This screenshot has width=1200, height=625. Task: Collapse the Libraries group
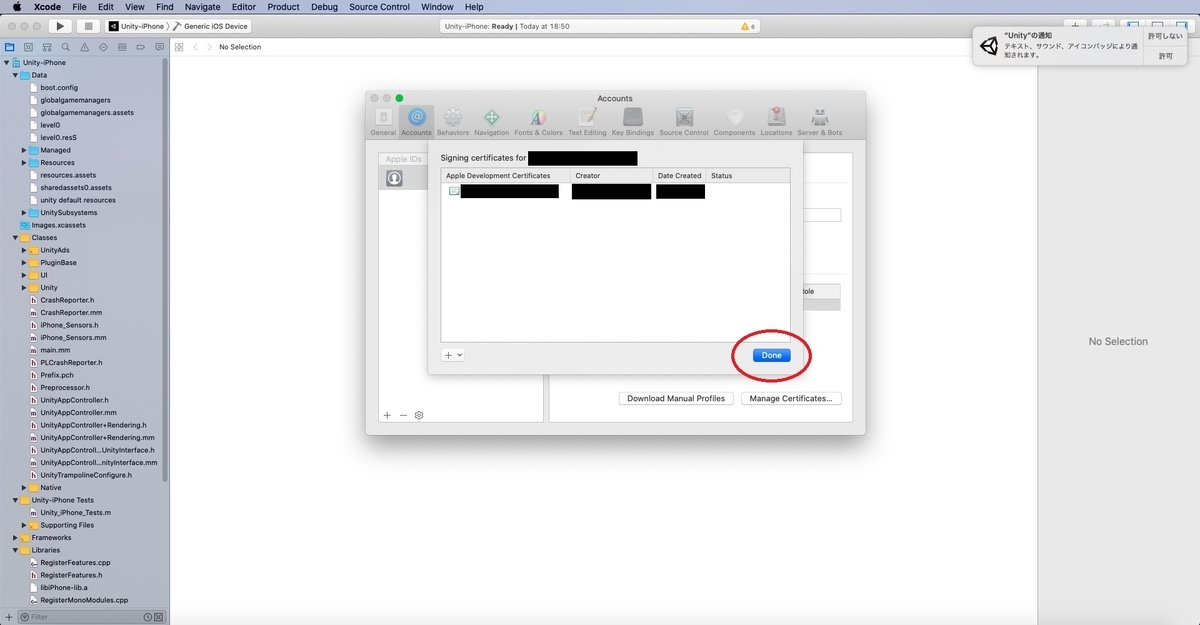[16, 550]
